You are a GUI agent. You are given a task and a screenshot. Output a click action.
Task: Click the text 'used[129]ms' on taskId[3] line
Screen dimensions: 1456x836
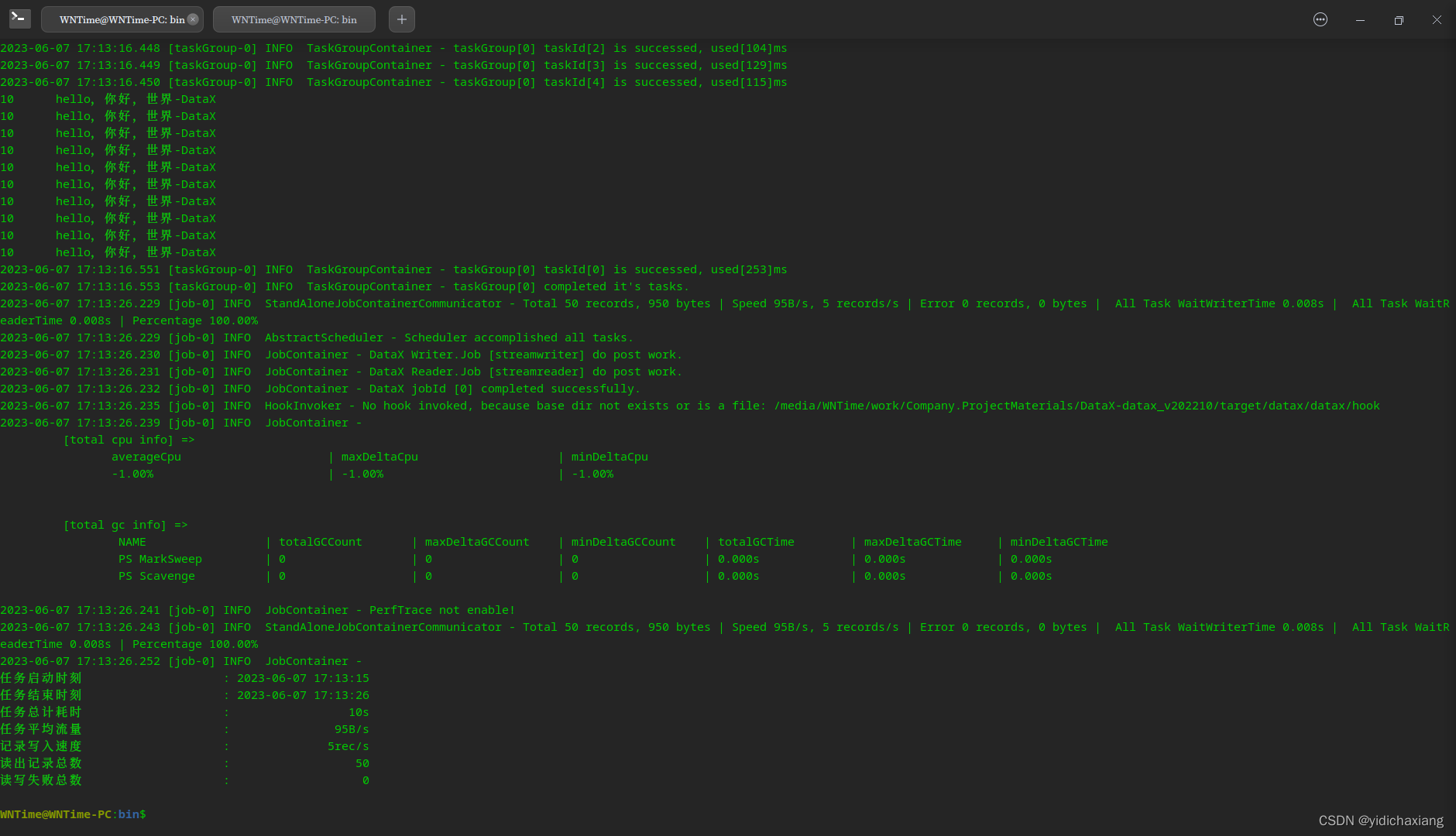coord(749,65)
